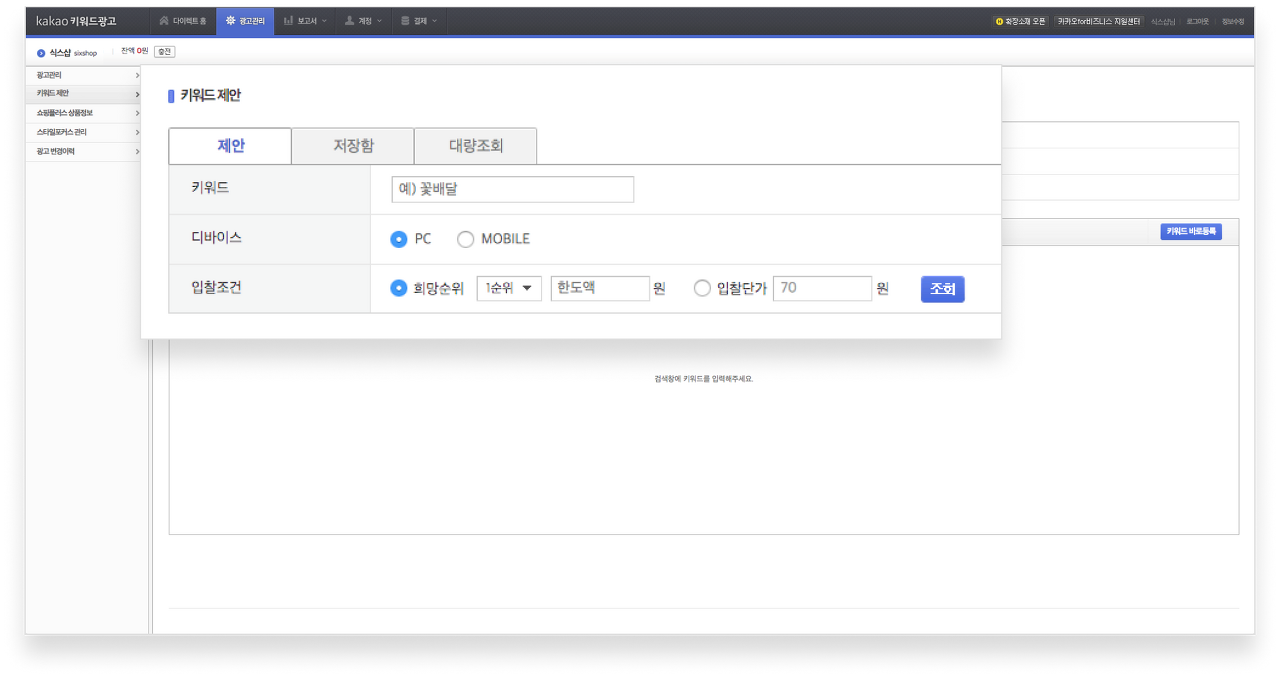
Task: Click the 한도액 limit amount field
Action: tap(600, 288)
